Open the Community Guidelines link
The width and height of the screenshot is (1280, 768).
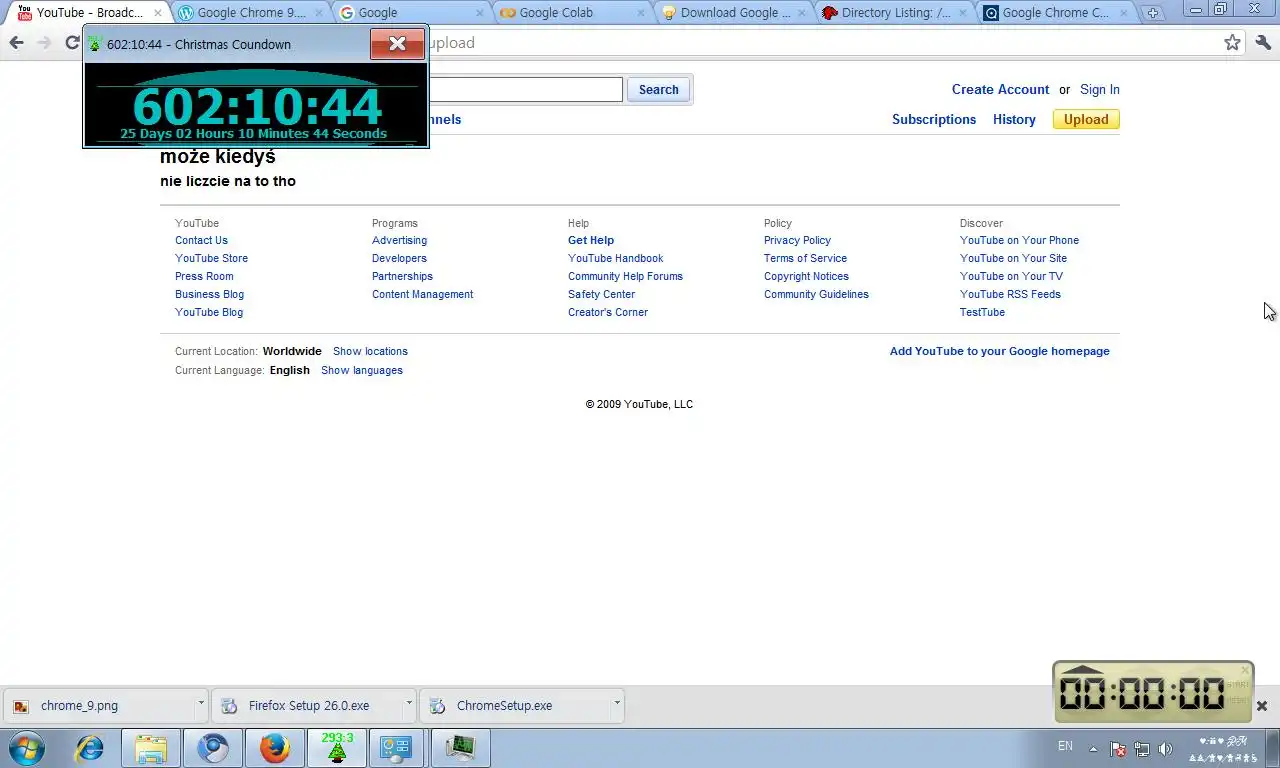[x=816, y=294]
